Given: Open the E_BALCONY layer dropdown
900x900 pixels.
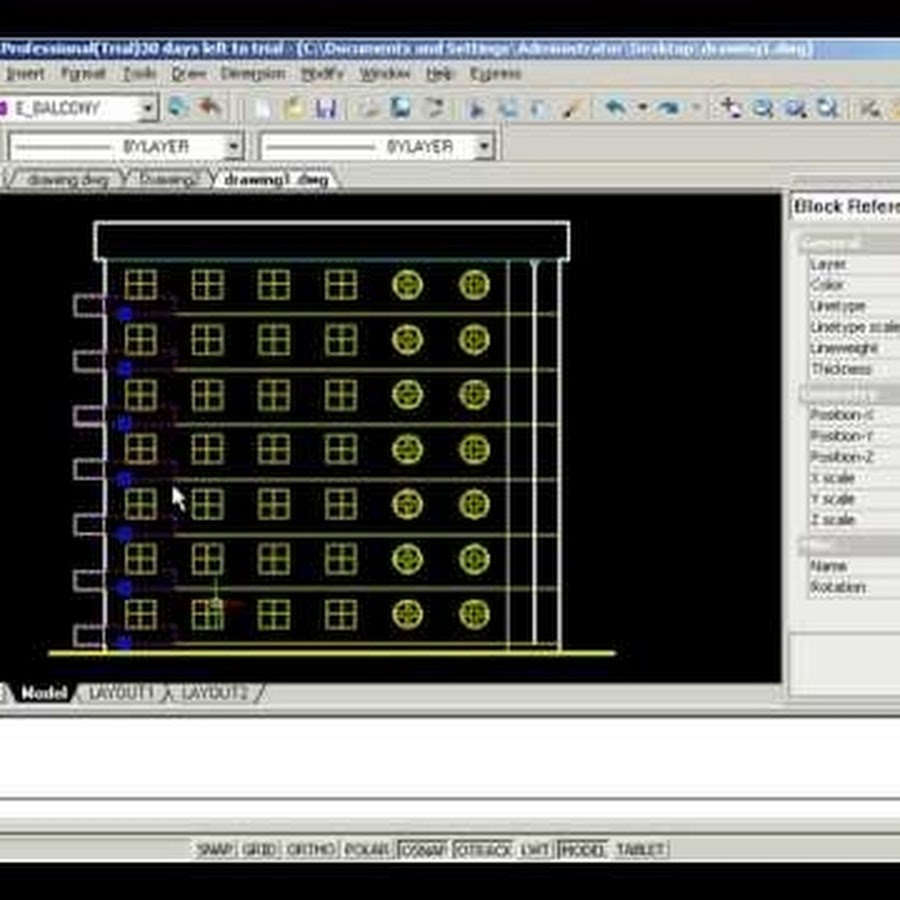Looking at the screenshot, I should click(148, 108).
